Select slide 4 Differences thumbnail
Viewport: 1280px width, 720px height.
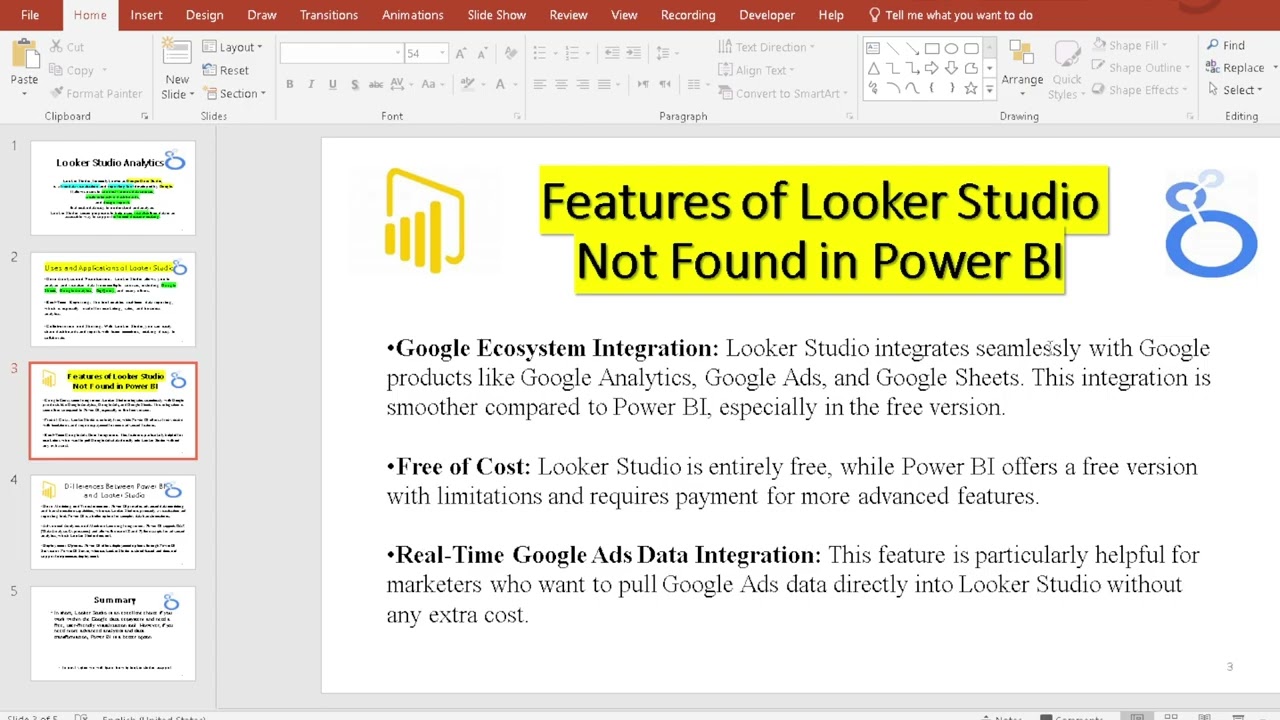point(113,522)
